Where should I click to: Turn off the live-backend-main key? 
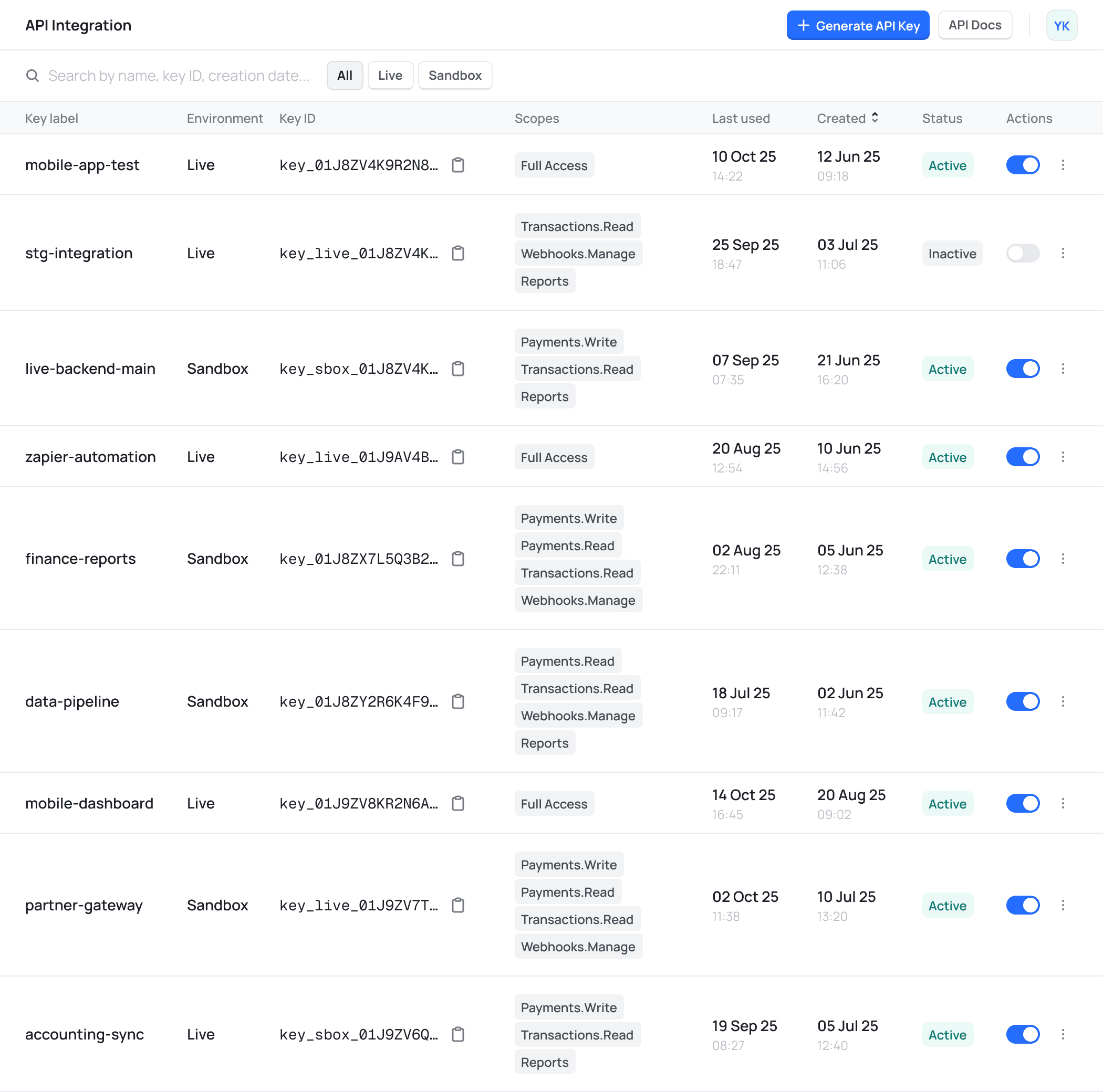(1023, 369)
